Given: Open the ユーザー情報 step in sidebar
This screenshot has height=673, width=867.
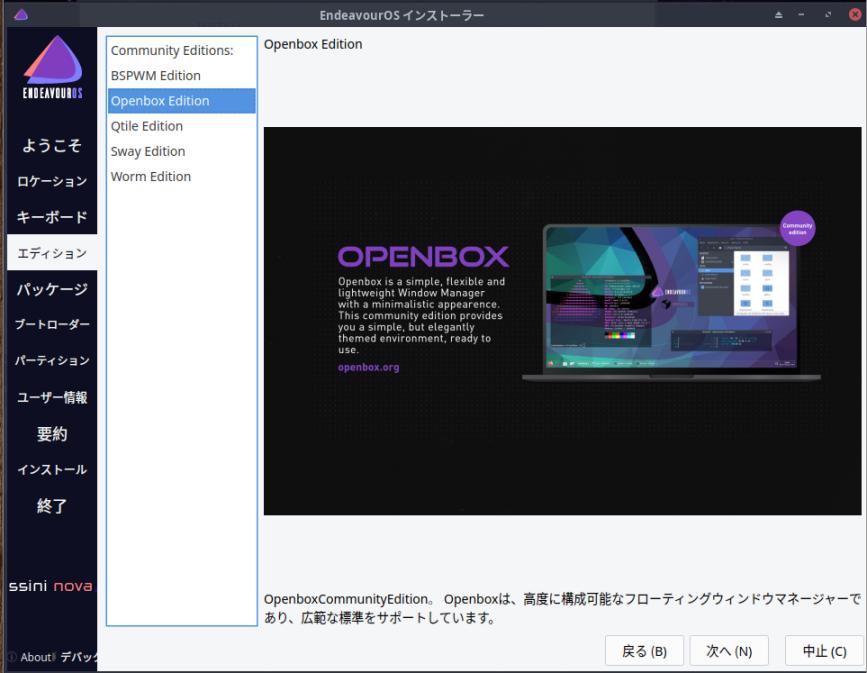Looking at the screenshot, I should pyautogui.click(x=52, y=398).
